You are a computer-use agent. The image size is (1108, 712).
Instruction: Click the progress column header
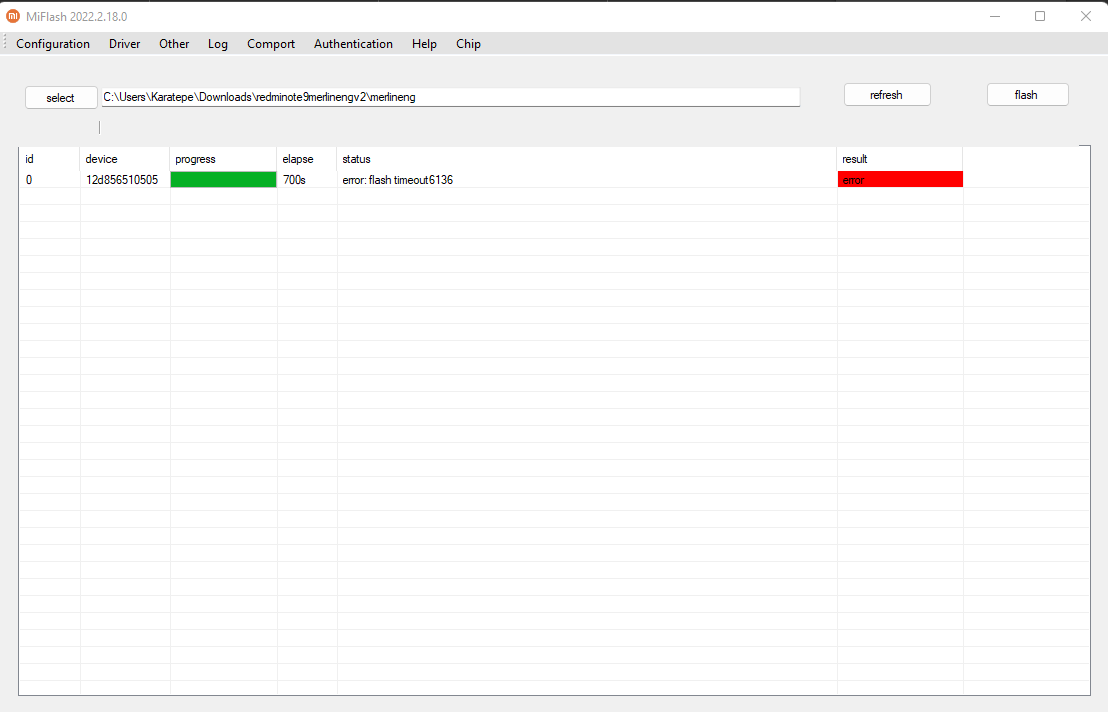tap(223, 159)
